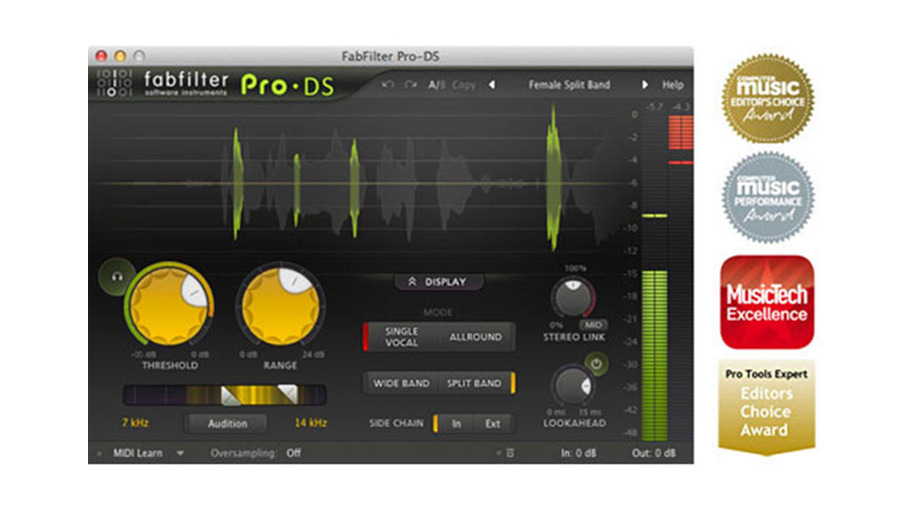
Task: Click the Threshold knob
Action: pyautogui.click(x=169, y=304)
